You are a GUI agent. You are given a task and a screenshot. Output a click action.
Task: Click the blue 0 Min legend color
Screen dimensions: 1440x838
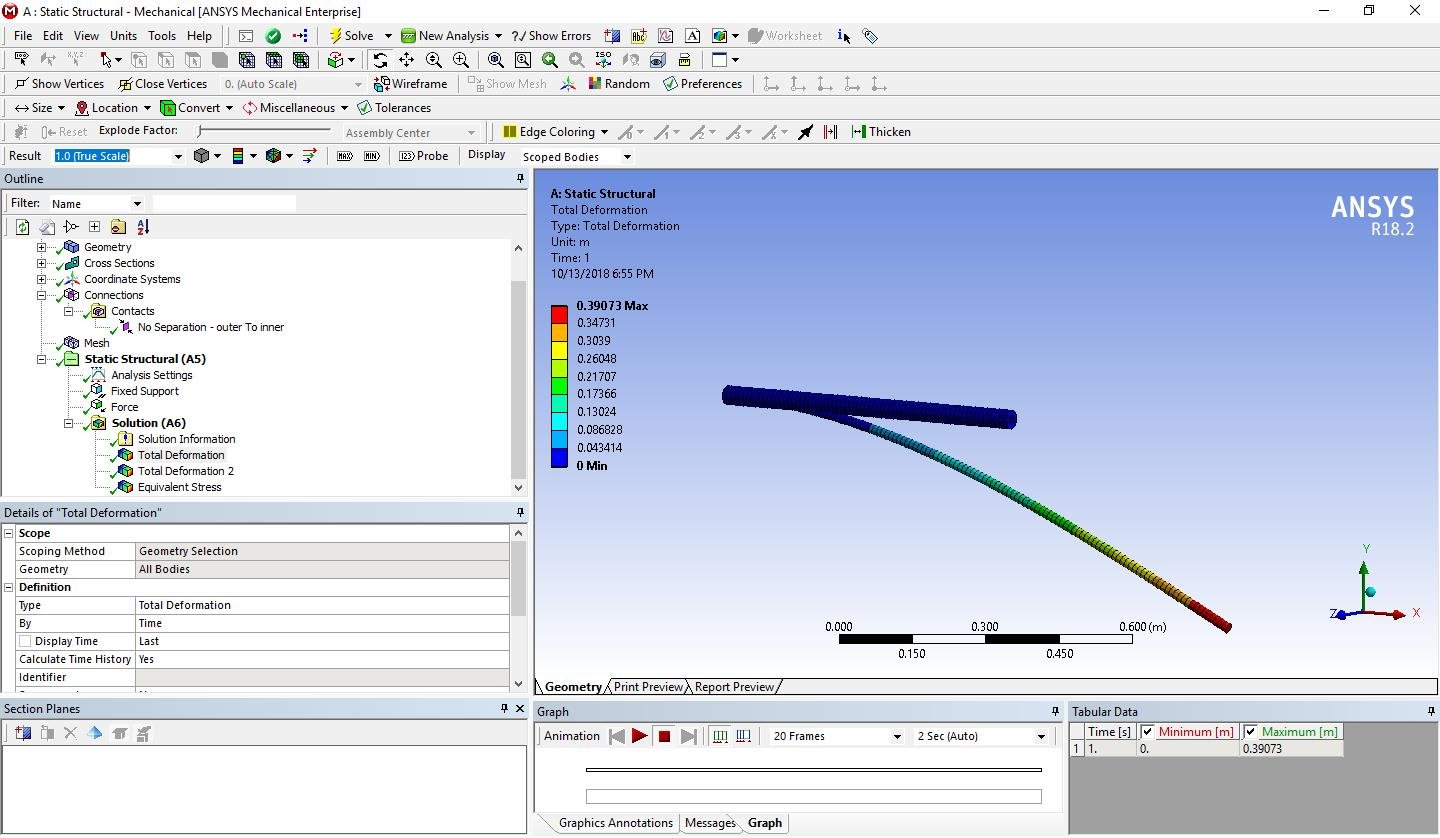[559, 459]
